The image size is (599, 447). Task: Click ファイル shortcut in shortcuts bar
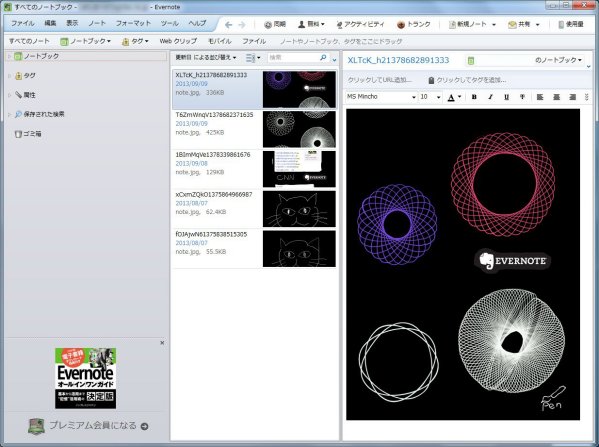tap(254, 41)
